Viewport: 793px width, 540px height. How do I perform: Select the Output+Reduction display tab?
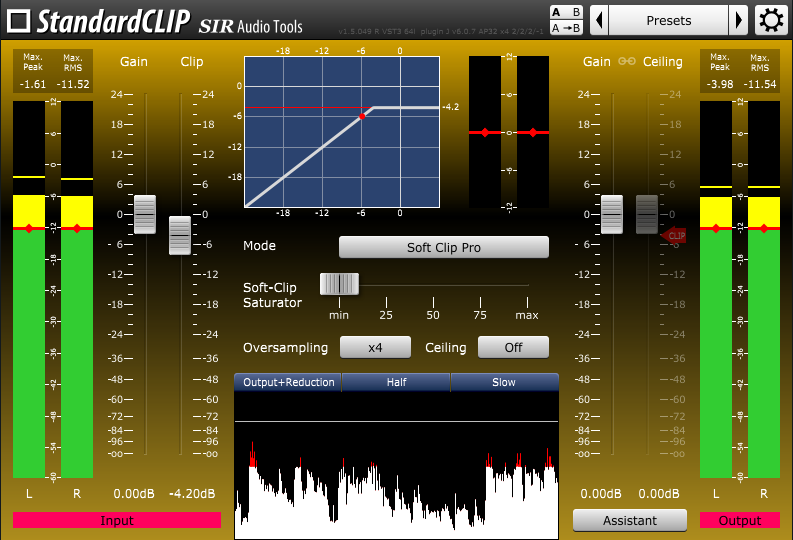pyautogui.click(x=288, y=382)
